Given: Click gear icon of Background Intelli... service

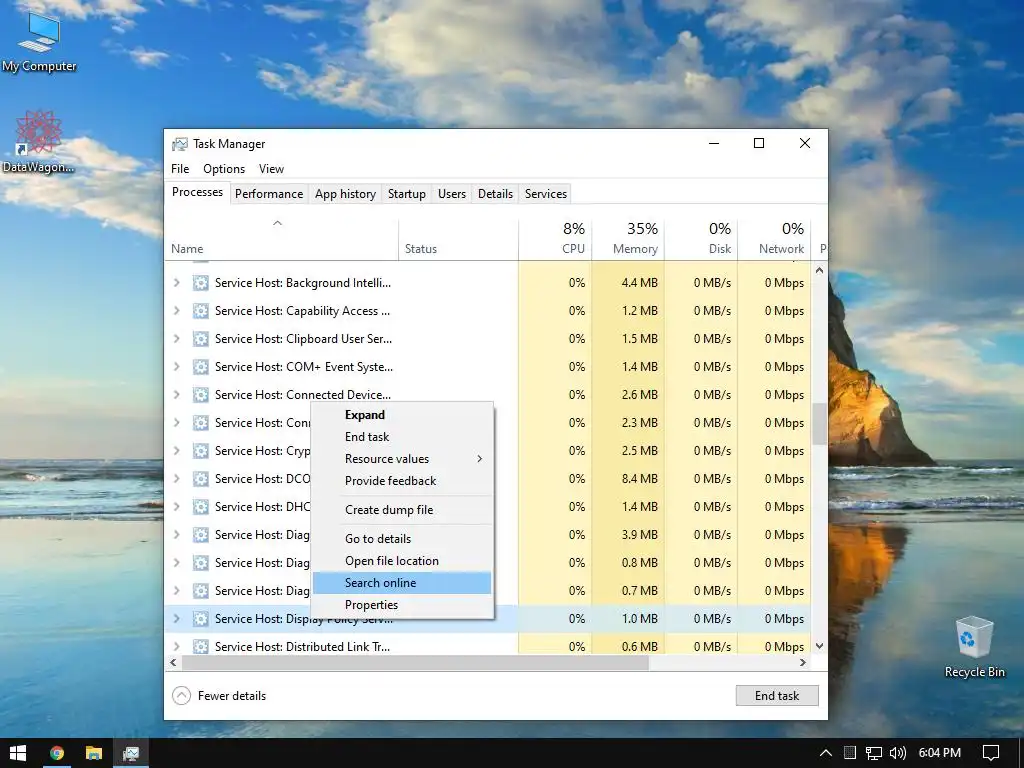Looking at the screenshot, I should [x=200, y=283].
